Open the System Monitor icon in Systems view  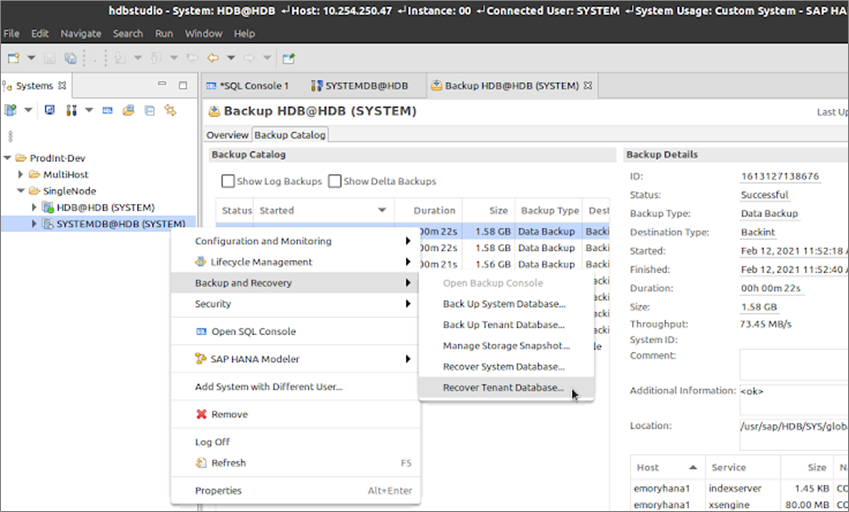point(49,110)
